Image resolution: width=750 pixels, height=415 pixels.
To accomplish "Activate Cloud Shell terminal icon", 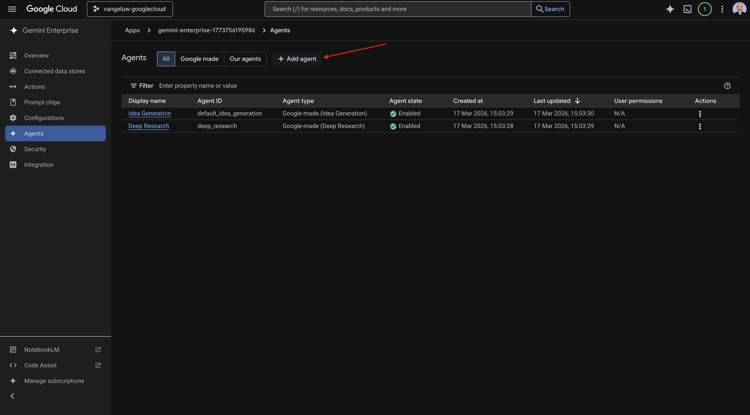I will 687,9.
